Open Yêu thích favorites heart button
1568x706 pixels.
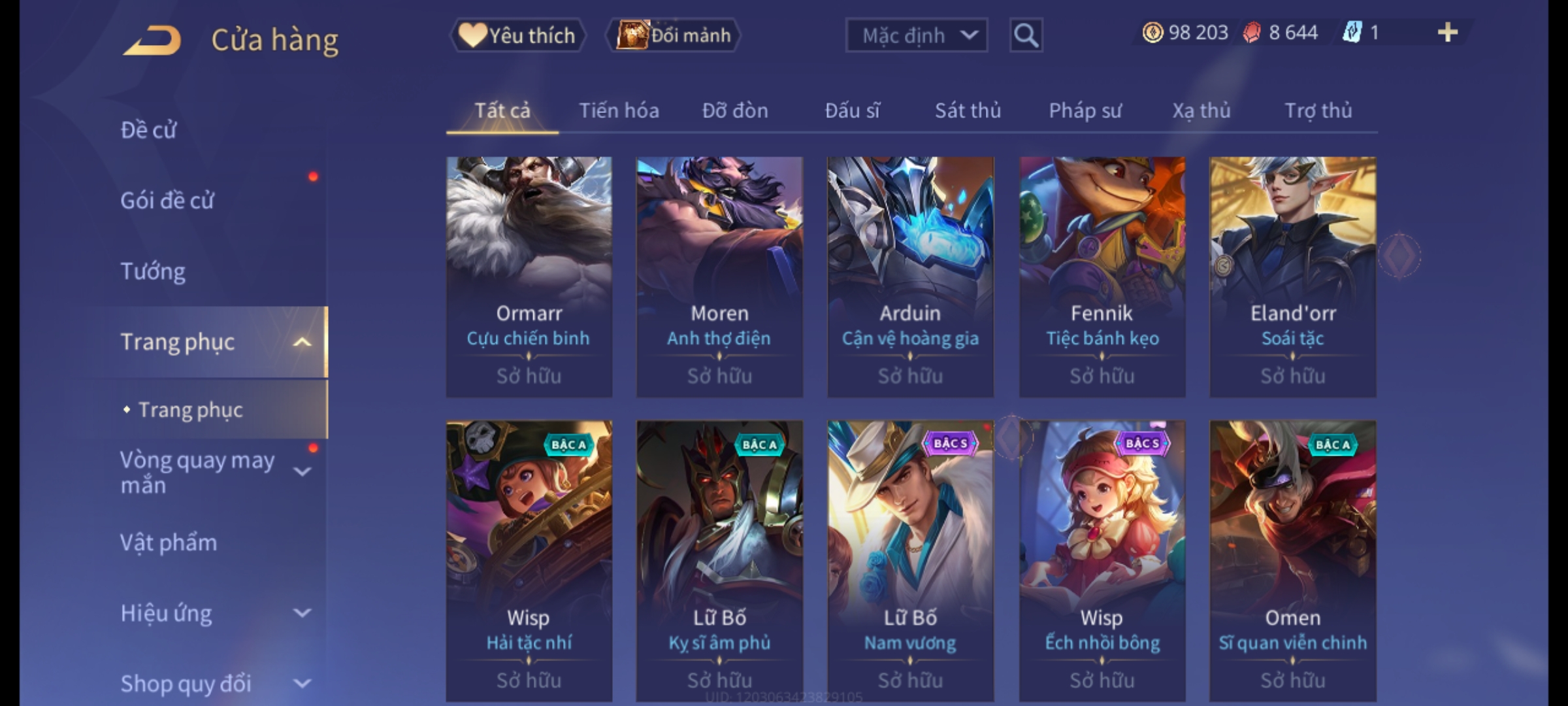517,35
